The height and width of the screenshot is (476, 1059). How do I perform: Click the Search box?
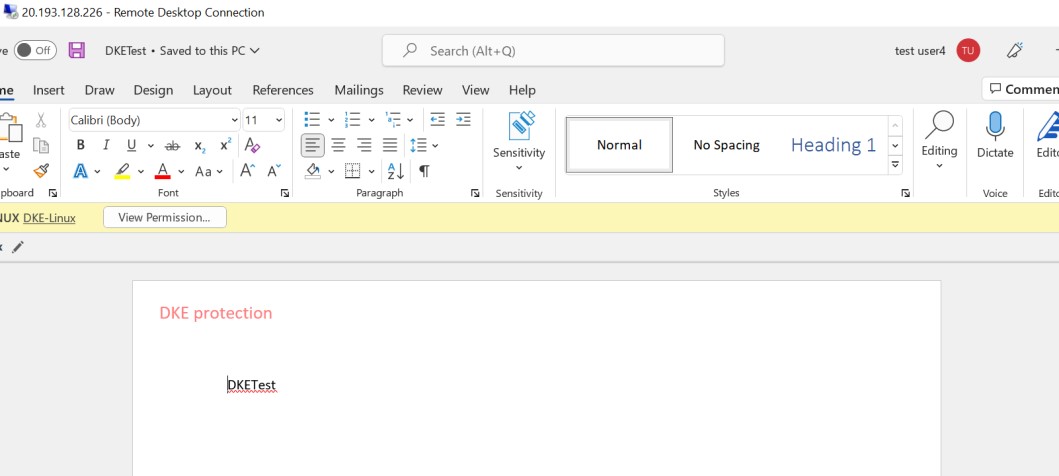click(x=553, y=51)
